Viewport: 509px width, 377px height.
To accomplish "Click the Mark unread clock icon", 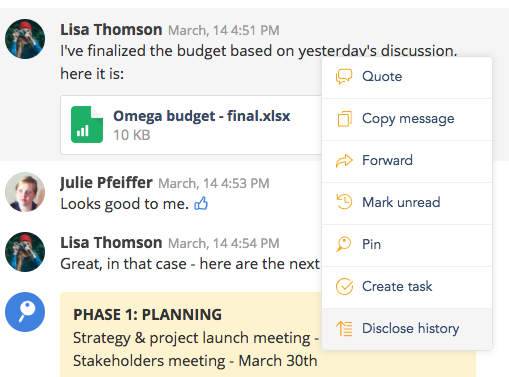I will tap(344, 202).
